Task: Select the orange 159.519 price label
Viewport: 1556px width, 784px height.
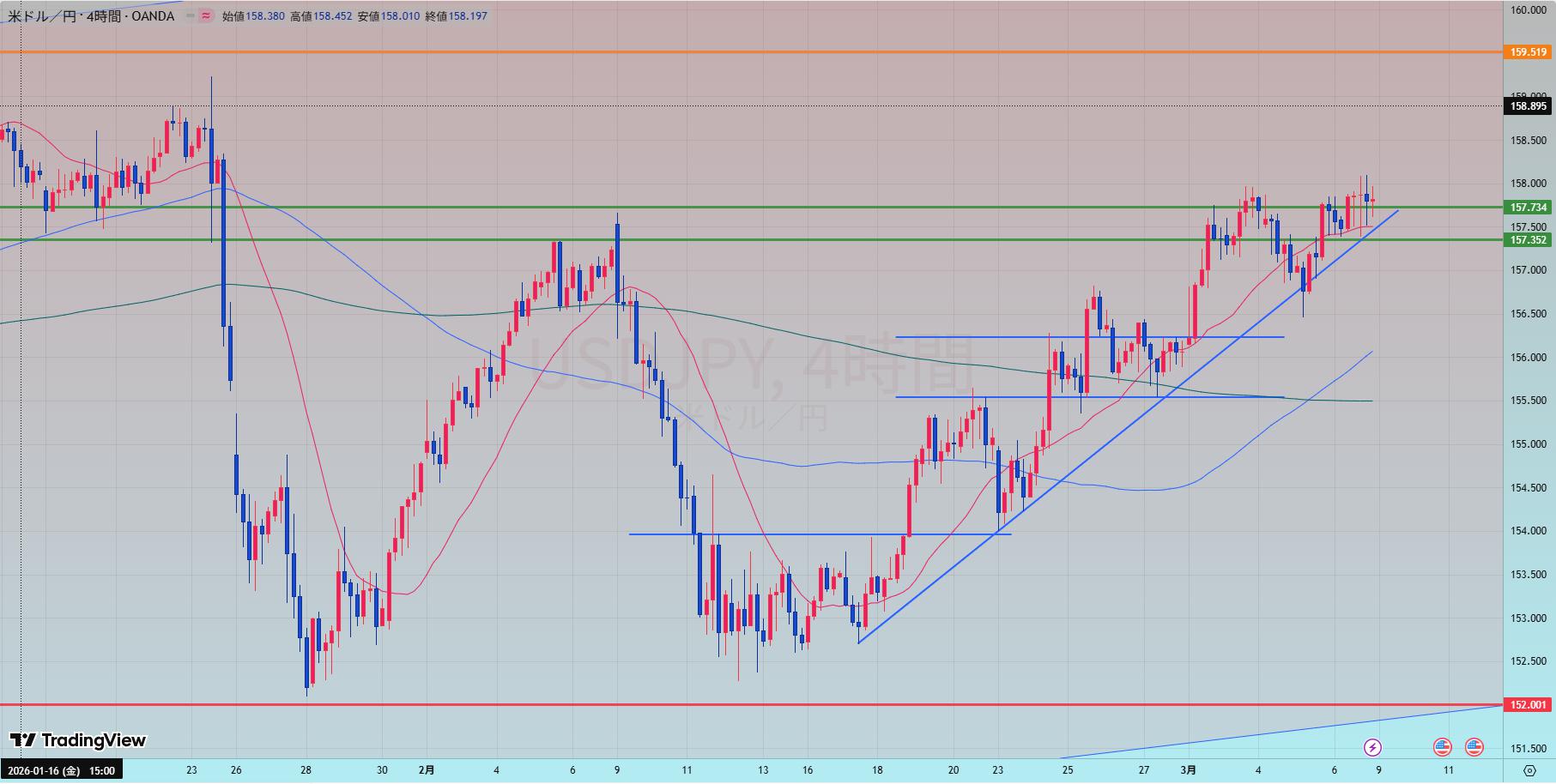Action: [1528, 52]
